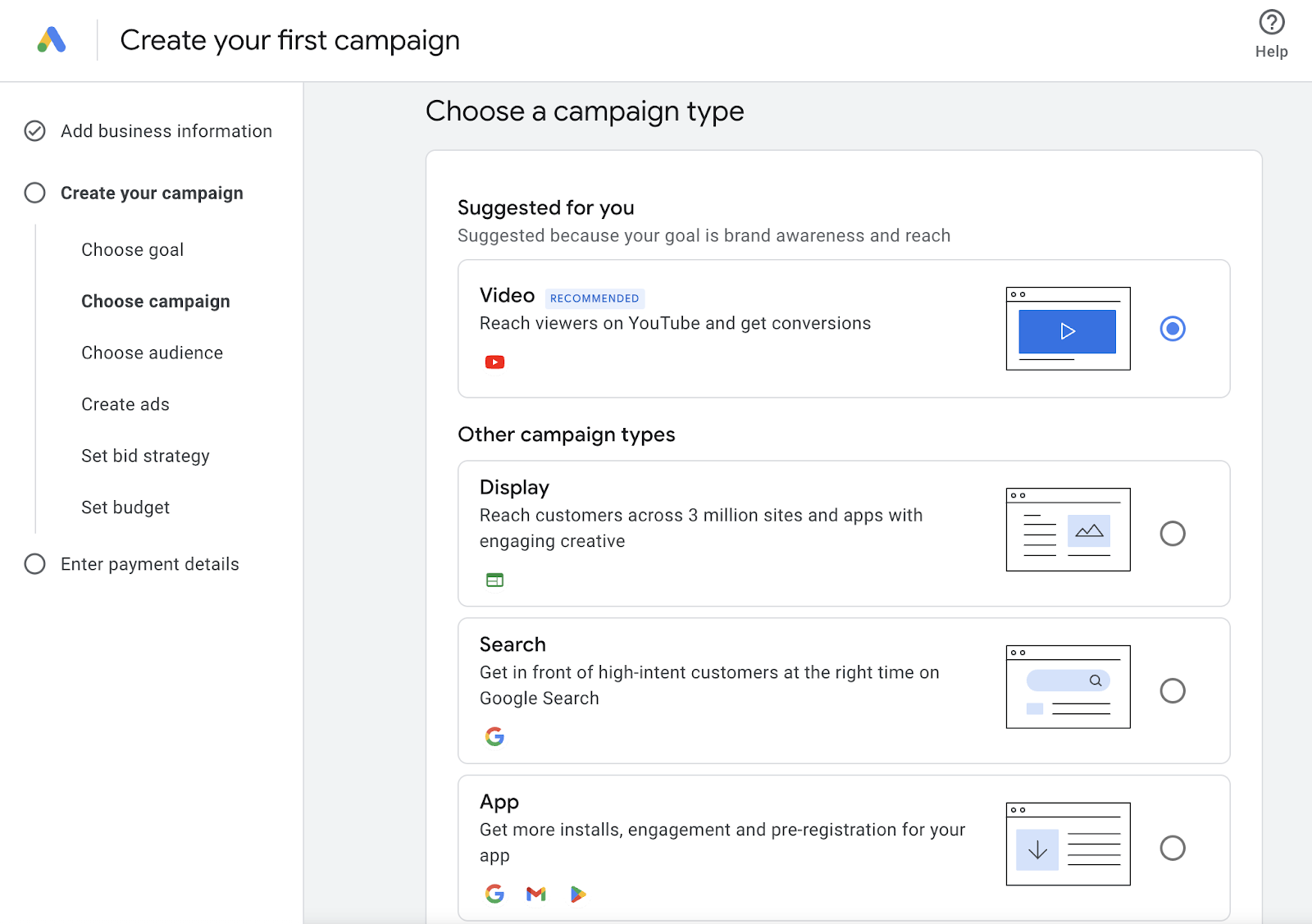Open the Enter payment details step
This screenshot has width=1312, height=924.
(149, 564)
